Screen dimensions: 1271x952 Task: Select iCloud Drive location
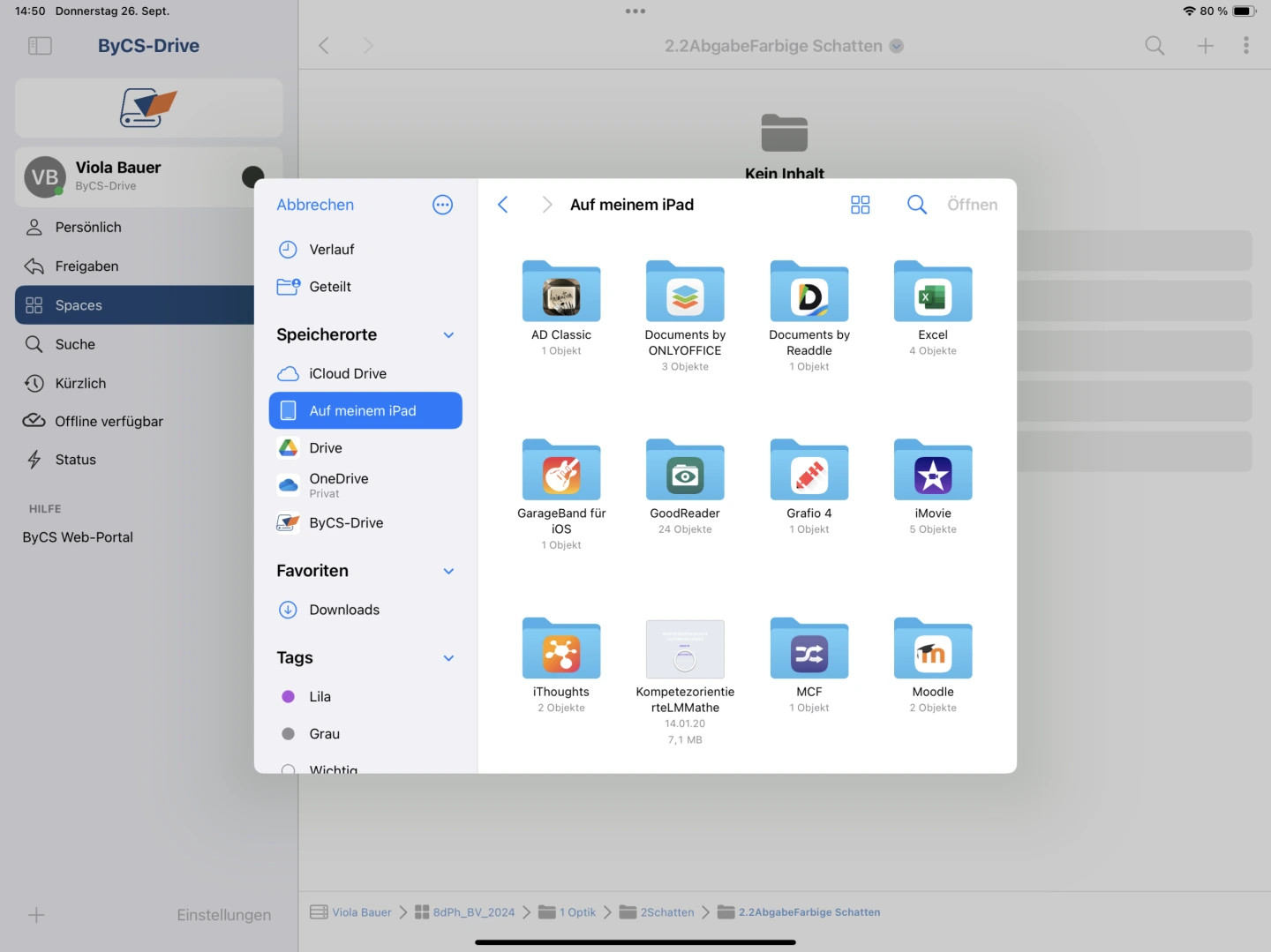348,373
